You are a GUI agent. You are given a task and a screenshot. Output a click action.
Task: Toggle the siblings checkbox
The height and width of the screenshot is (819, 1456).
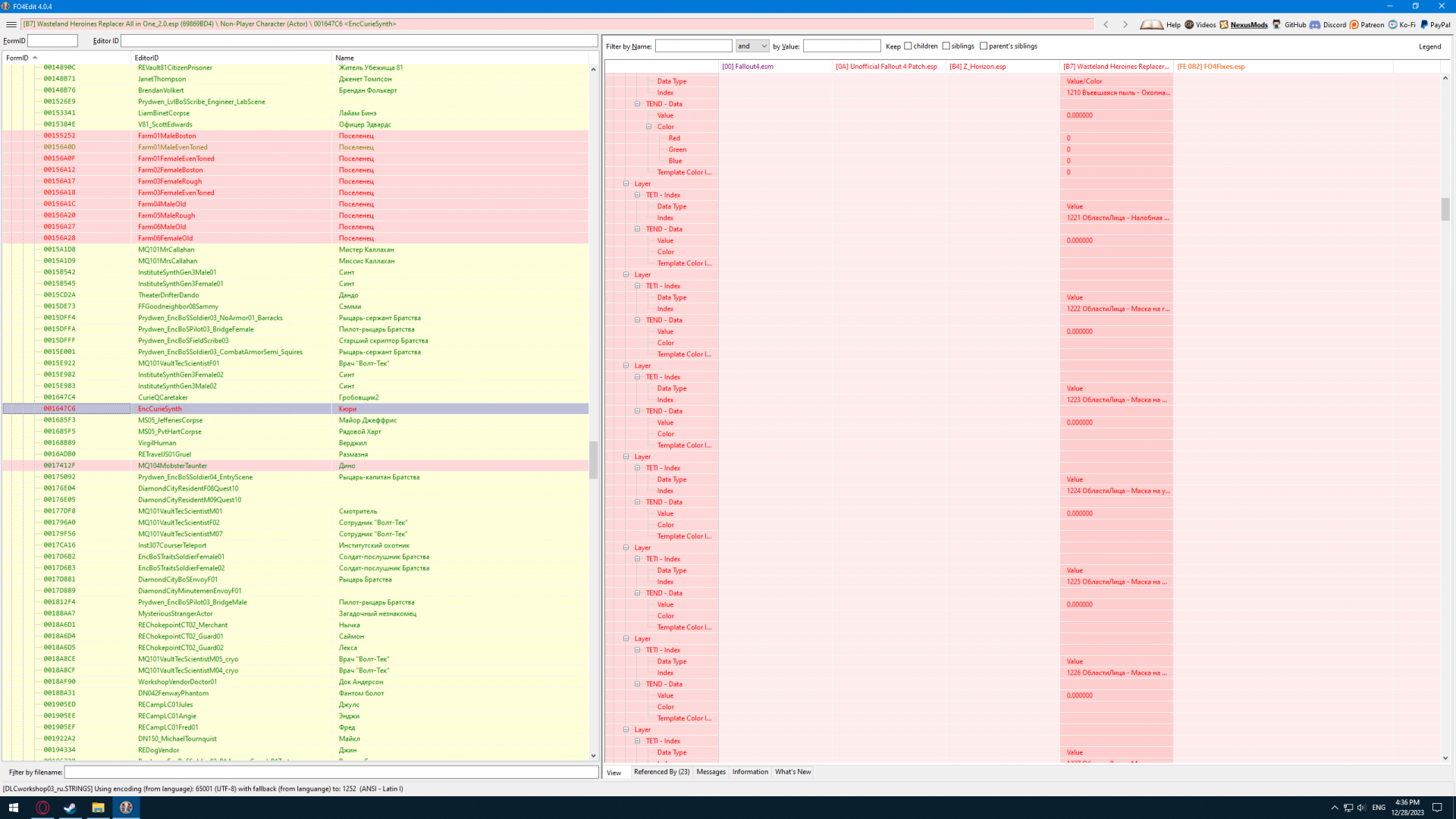click(x=946, y=46)
